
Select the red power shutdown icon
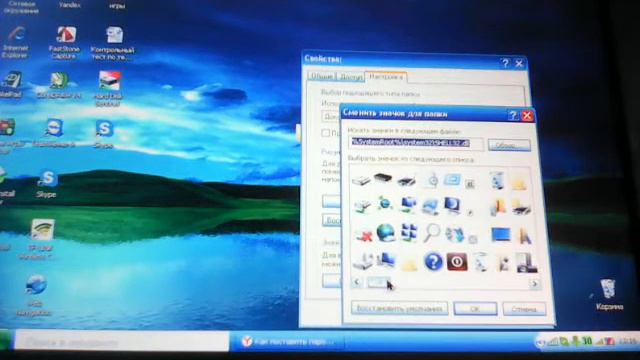(x=457, y=261)
